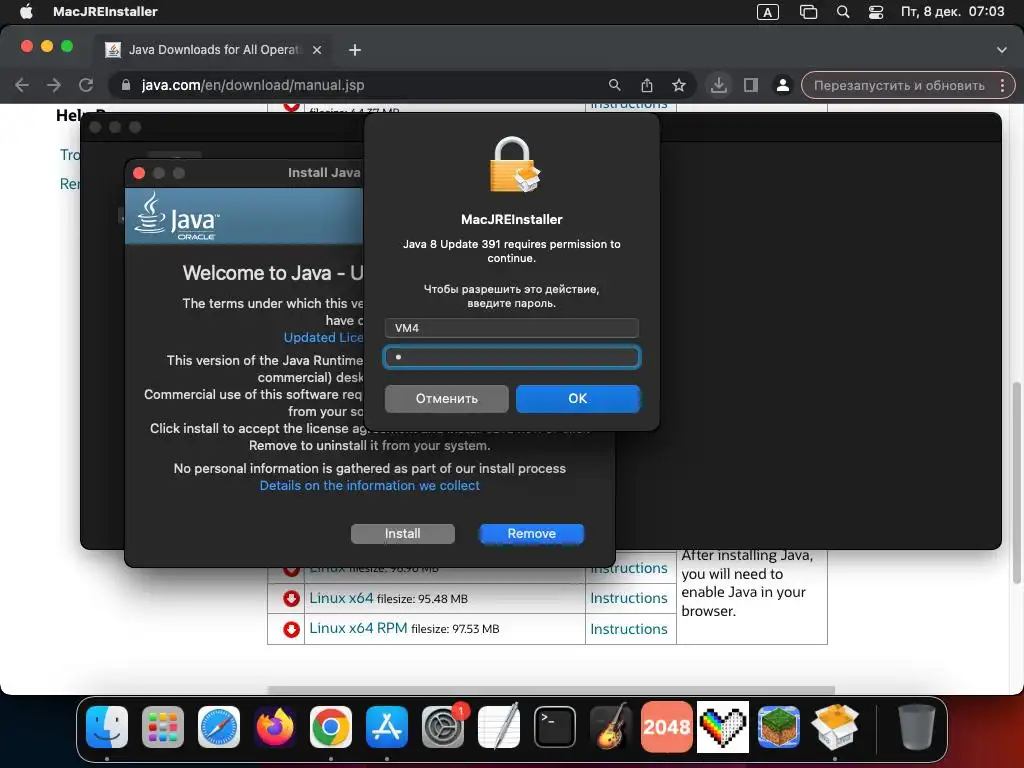
Task: Open Finder from the Dock
Action: [107, 726]
